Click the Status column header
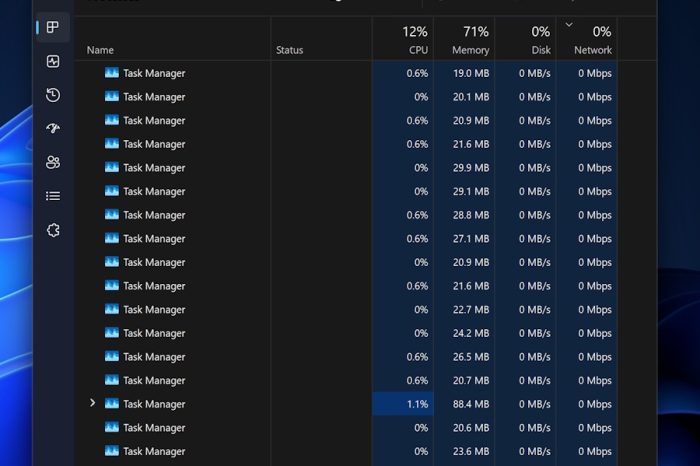The height and width of the screenshot is (466, 700). 289,50
